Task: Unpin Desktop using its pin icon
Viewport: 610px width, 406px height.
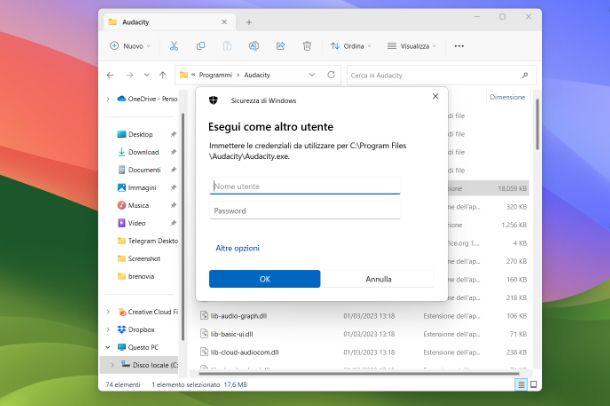Action: pyautogui.click(x=174, y=134)
